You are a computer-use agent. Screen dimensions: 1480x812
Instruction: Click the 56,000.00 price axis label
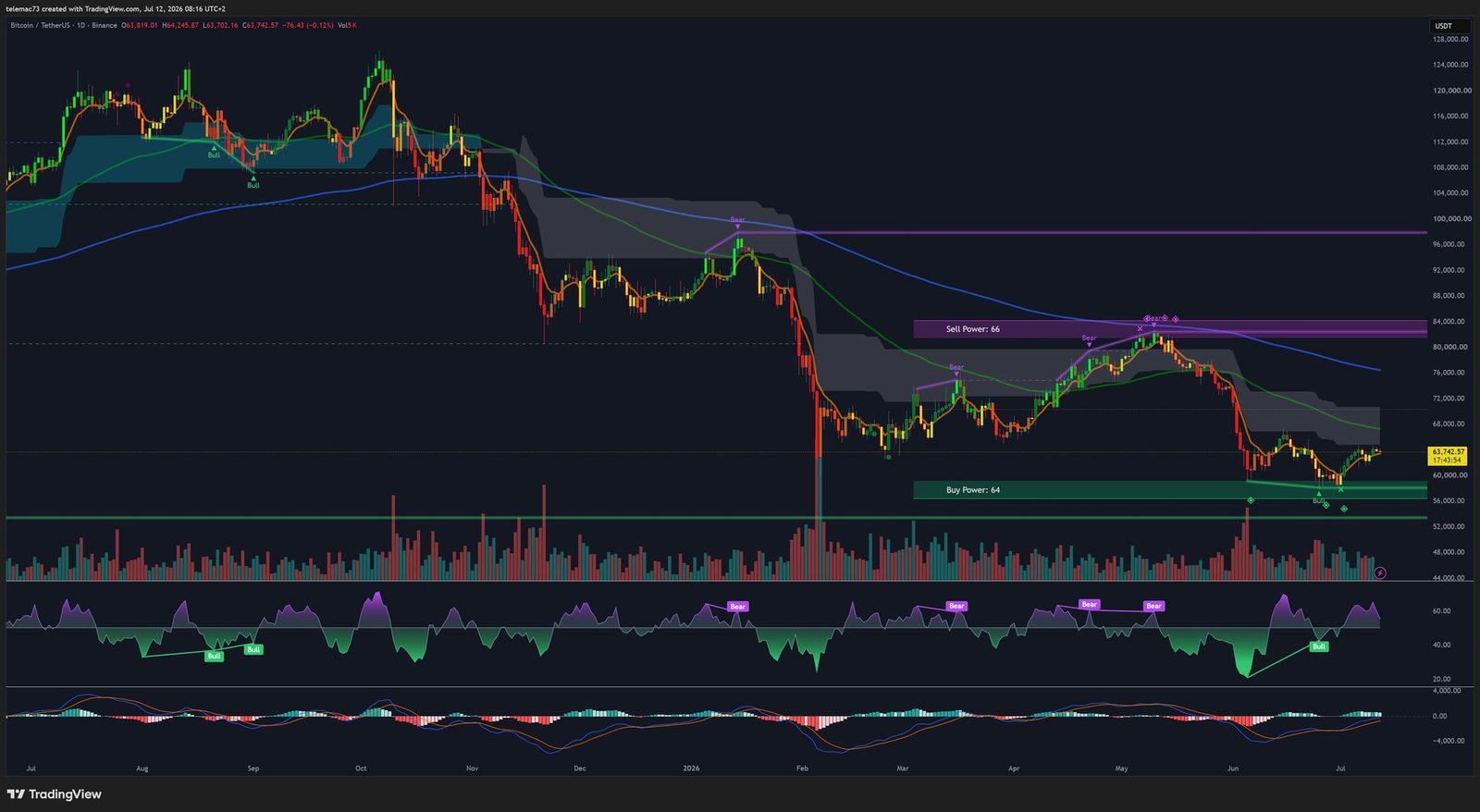tap(1450, 501)
